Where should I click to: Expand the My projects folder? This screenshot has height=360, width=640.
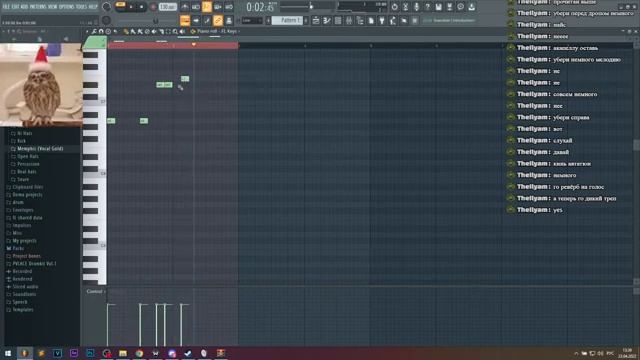pyautogui.click(x=24, y=241)
